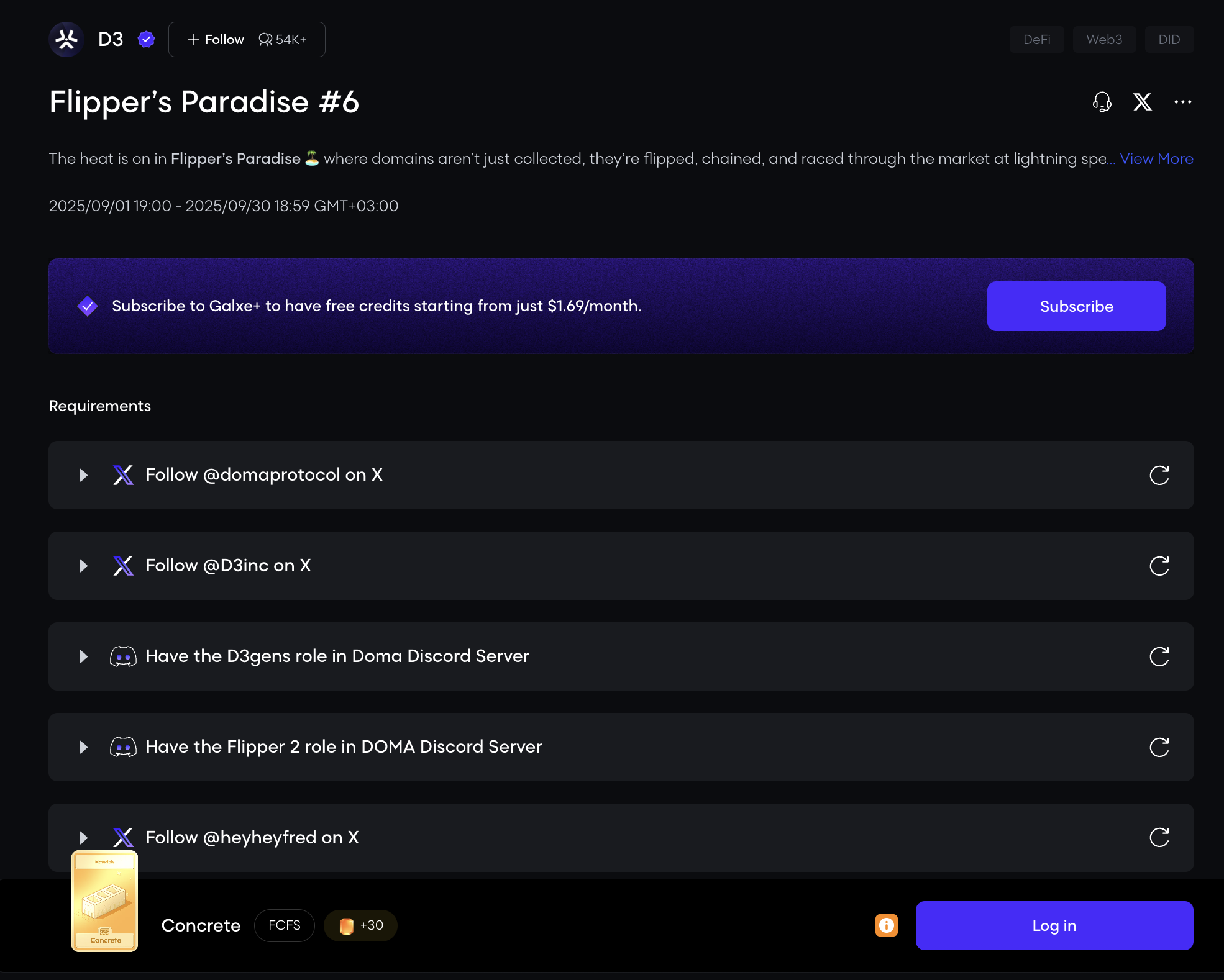The height and width of the screenshot is (980, 1224).
Task: Refresh the Follow @domaprotocol requirement
Action: (x=1159, y=475)
